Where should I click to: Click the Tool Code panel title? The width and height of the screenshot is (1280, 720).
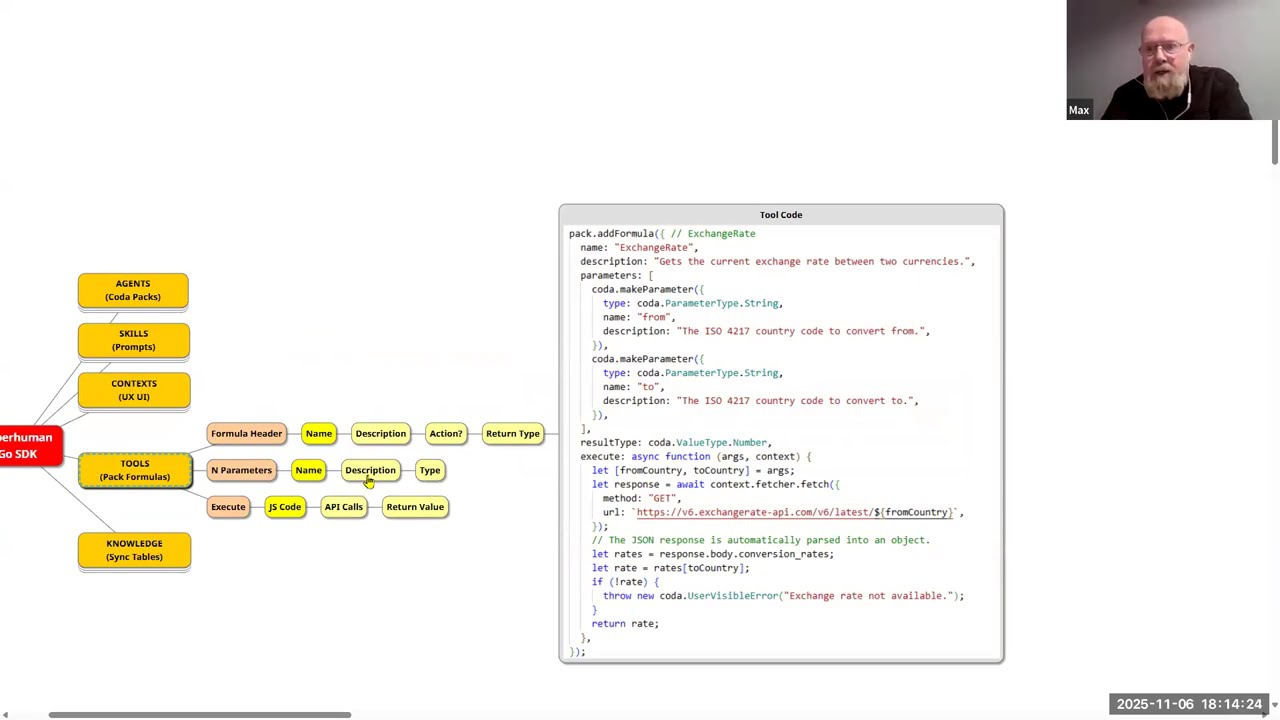tap(781, 215)
